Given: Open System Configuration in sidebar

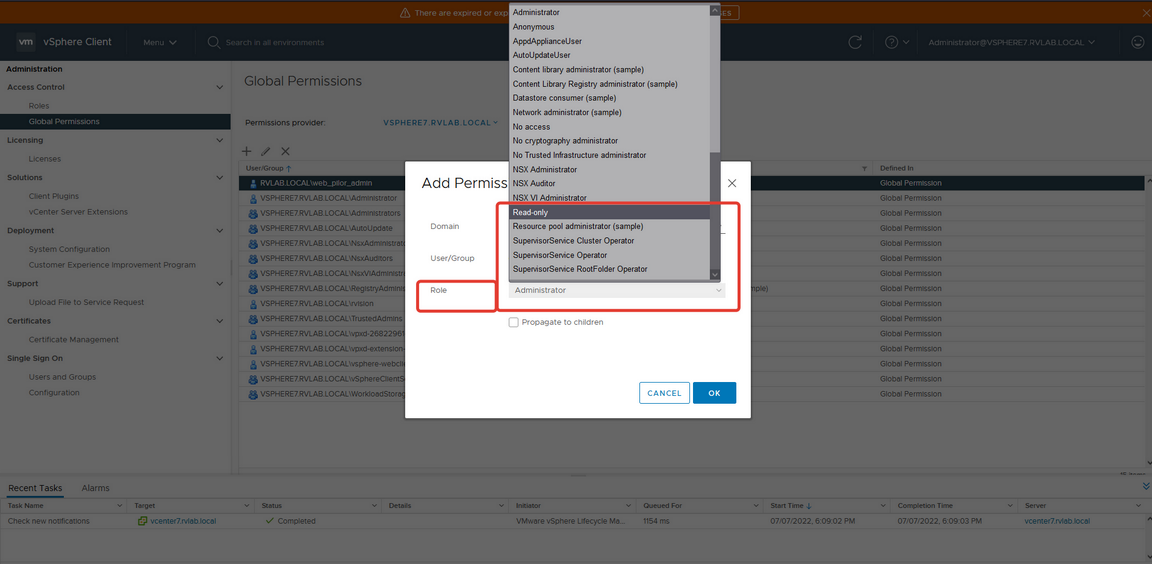Looking at the screenshot, I should pos(69,249).
